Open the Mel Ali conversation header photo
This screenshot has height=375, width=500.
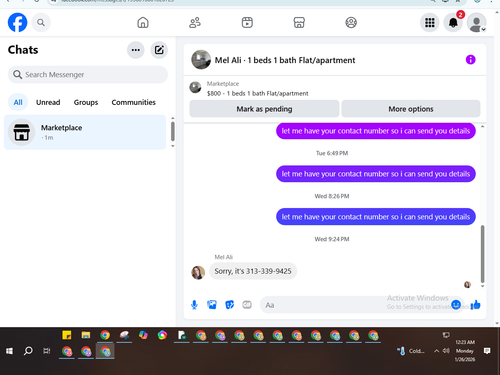pyautogui.click(x=201, y=60)
